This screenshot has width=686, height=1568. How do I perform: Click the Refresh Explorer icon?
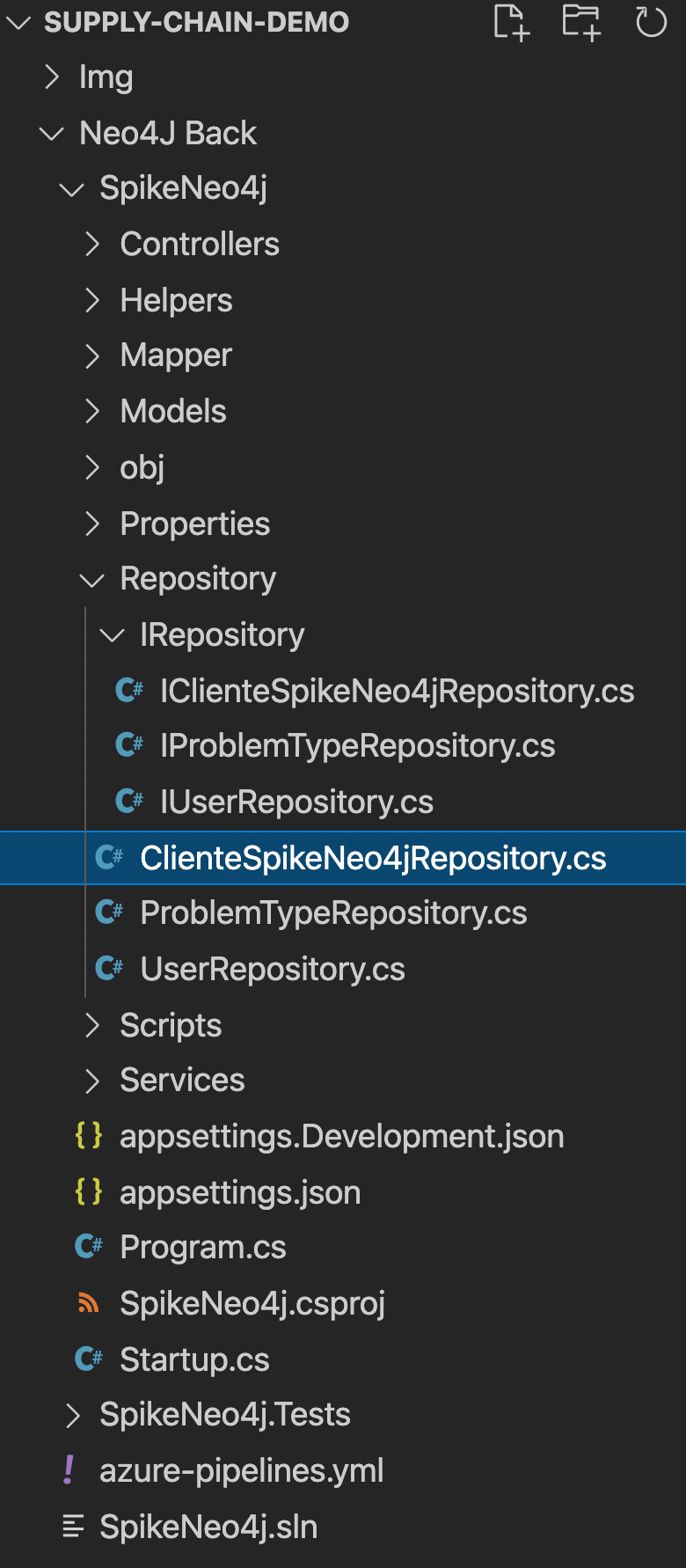(651, 22)
